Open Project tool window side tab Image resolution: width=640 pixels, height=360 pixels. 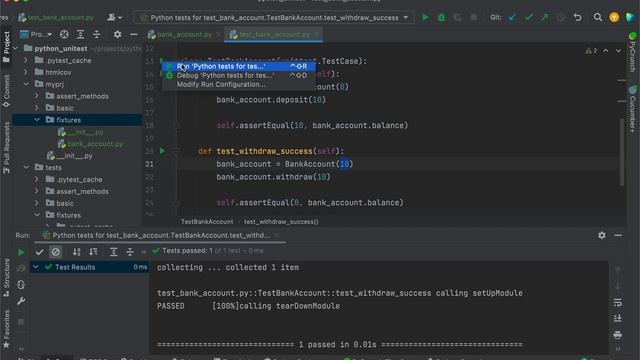6,47
